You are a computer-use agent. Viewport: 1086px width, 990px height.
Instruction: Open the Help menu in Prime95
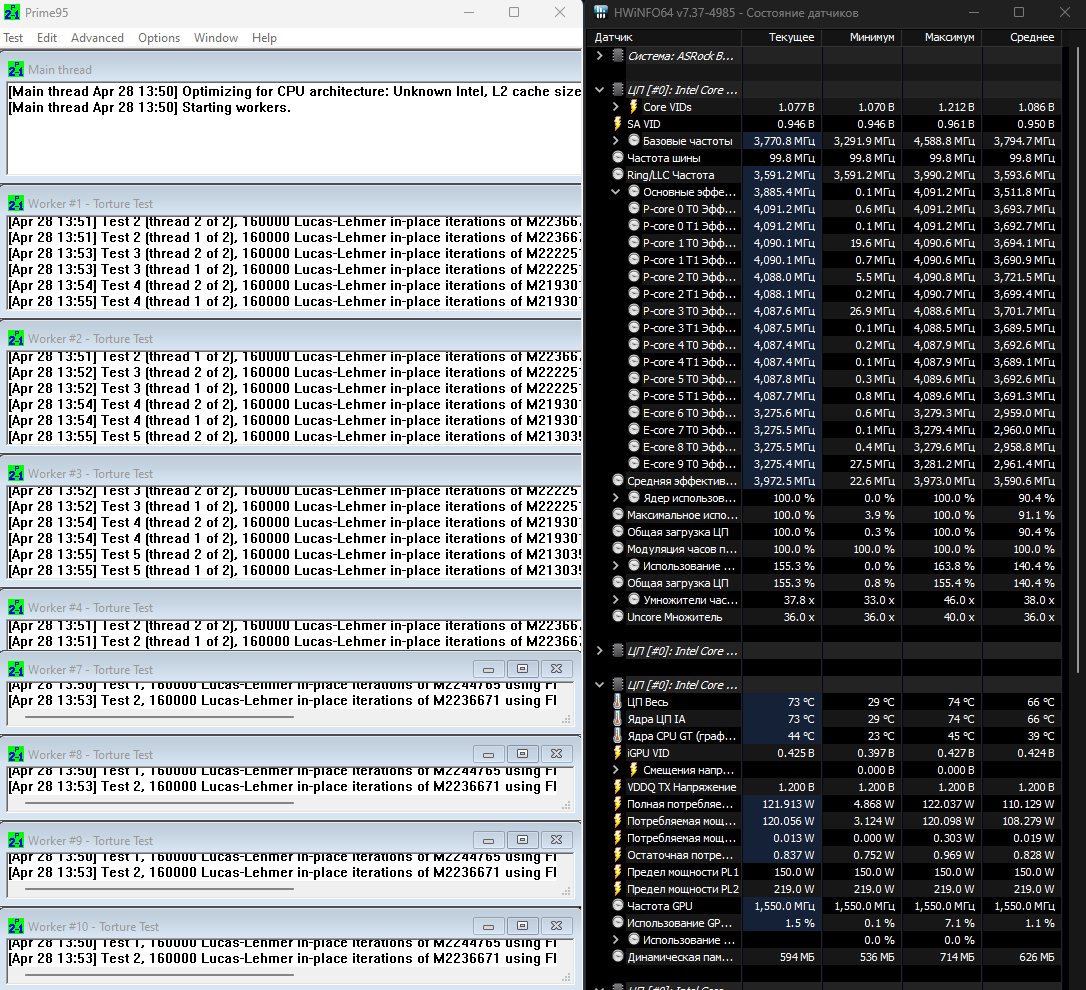(264, 38)
